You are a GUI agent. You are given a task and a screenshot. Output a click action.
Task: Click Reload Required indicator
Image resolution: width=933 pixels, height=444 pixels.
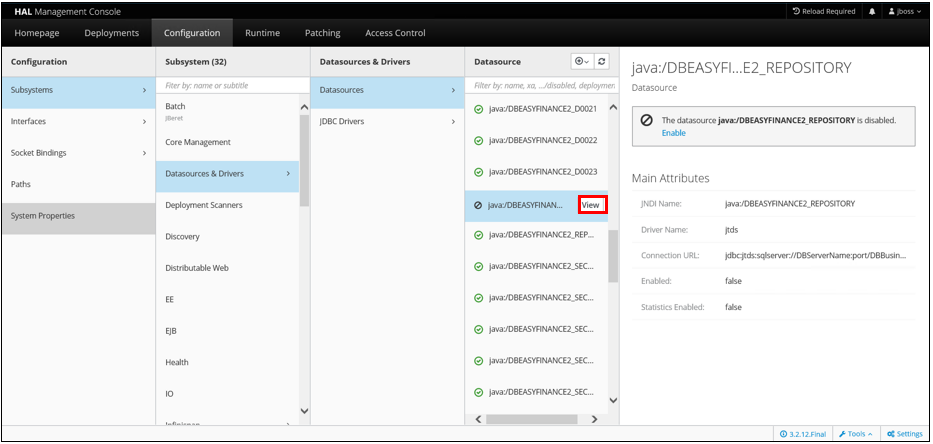824,11
